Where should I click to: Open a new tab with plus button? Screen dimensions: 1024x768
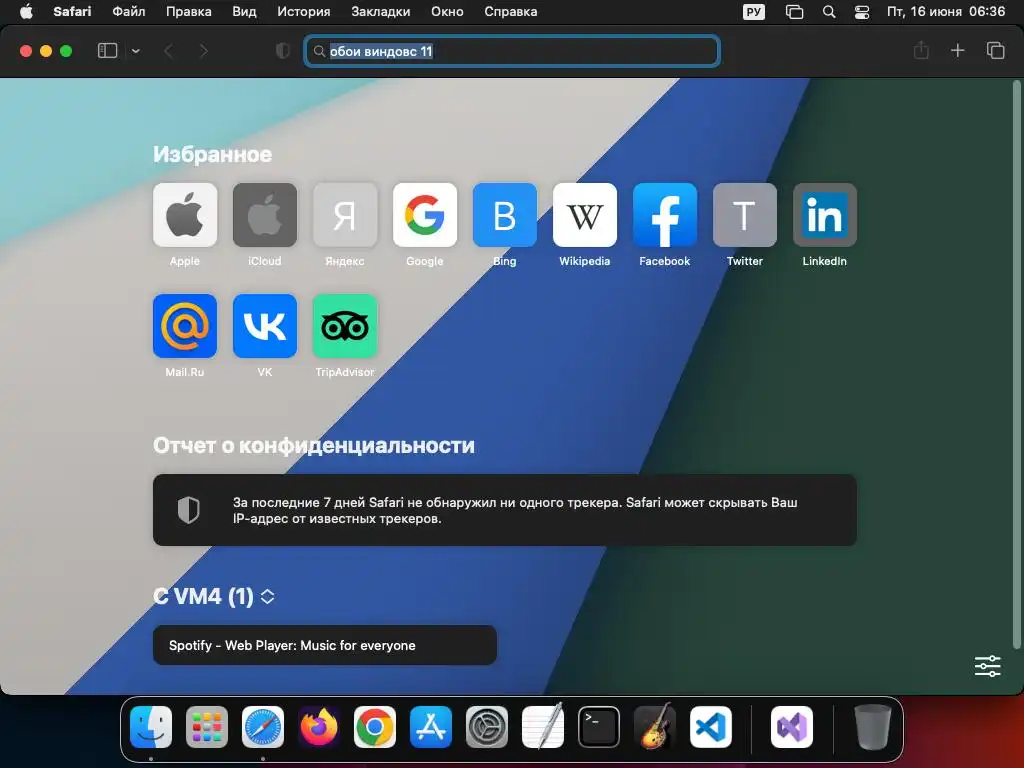(957, 50)
